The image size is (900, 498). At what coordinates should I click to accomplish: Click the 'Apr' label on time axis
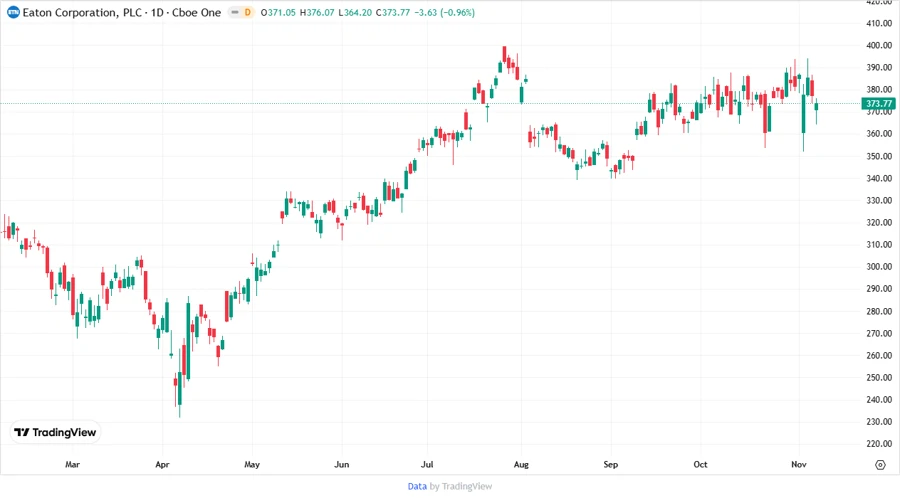click(x=162, y=464)
